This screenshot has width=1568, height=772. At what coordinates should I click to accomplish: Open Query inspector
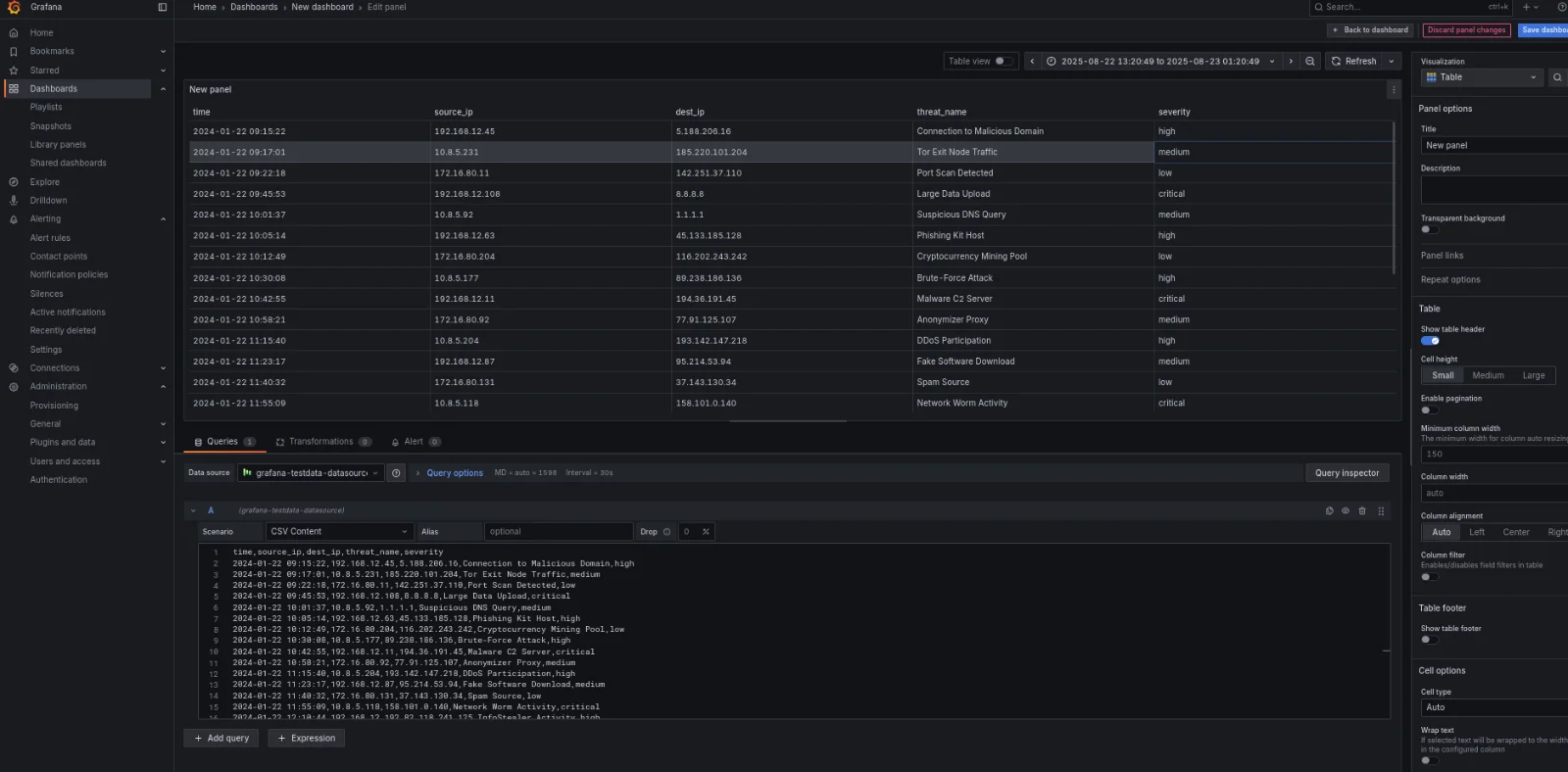[1347, 473]
